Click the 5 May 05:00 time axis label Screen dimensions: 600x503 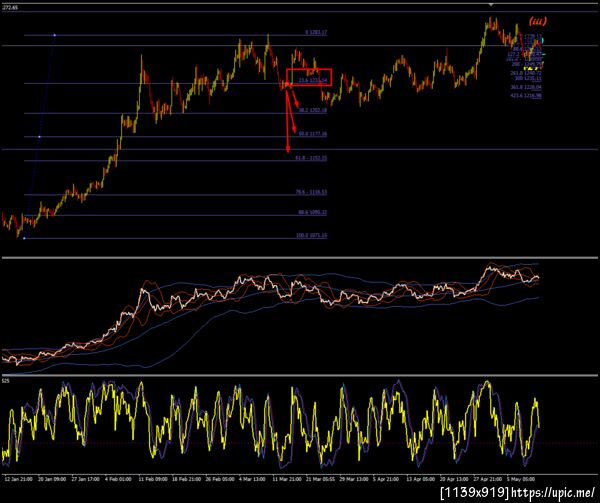[x=520, y=479]
